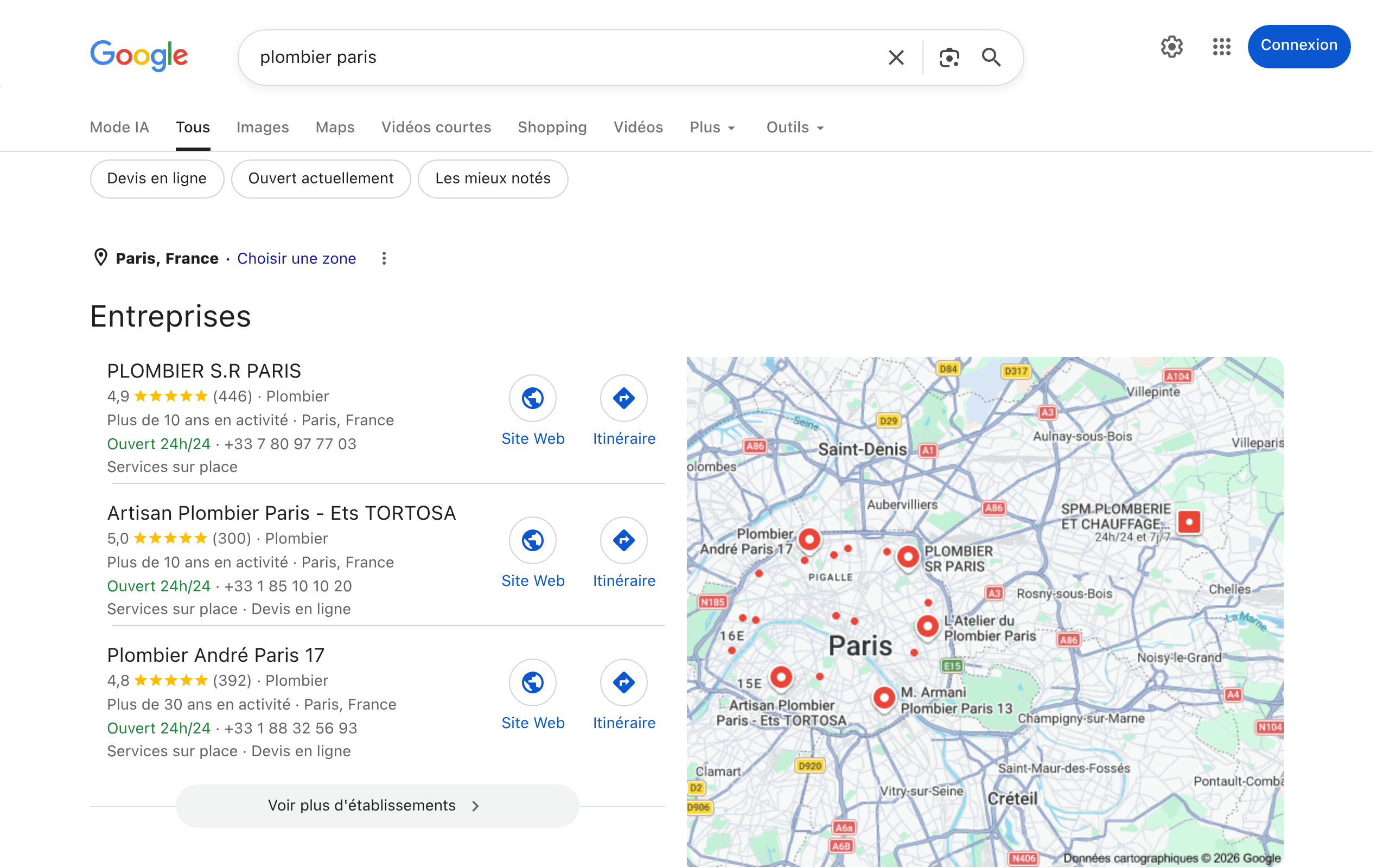This screenshot has width=1389, height=868.
Task: Switch to the Images tab
Action: pos(262,127)
